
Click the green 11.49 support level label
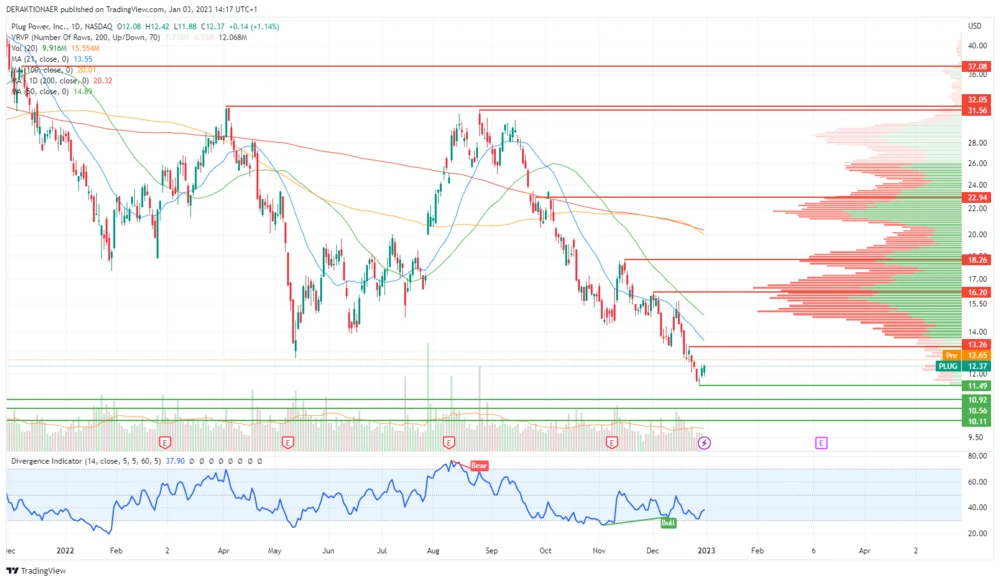(976, 385)
